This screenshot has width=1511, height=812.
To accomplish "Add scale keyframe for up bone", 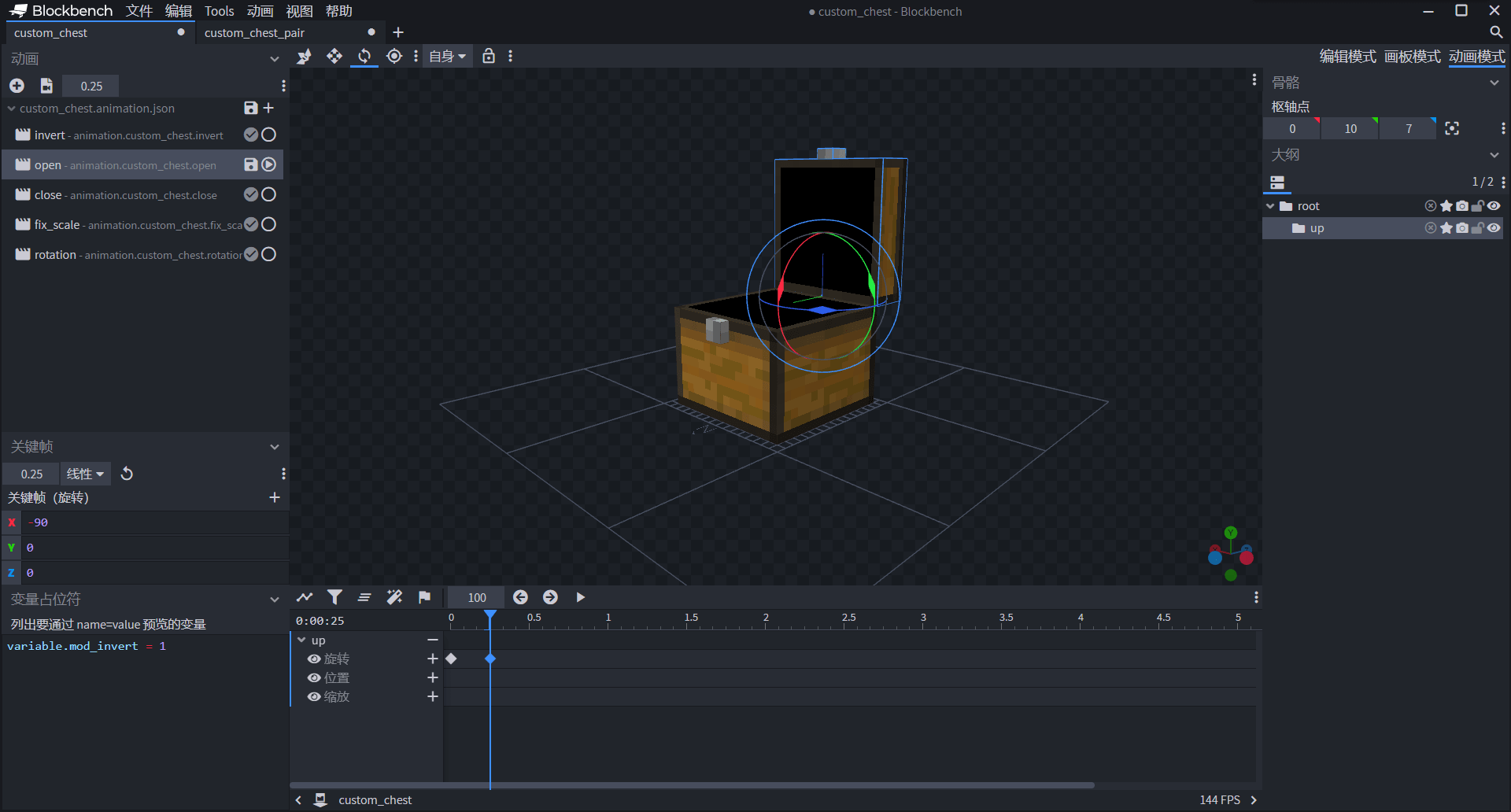I will [x=432, y=696].
